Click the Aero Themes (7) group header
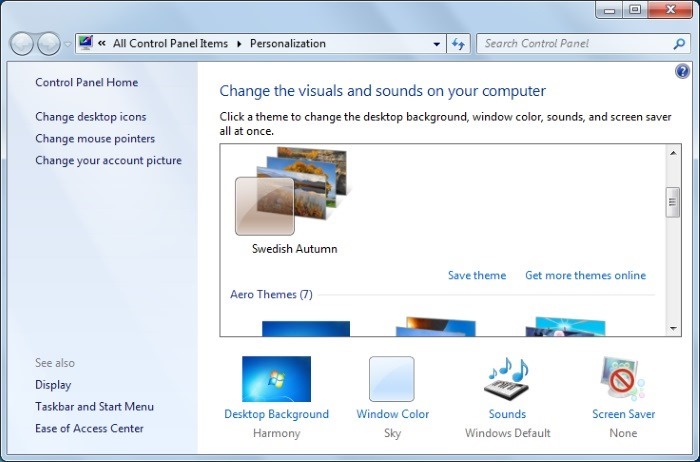Screen dimensions: 700x462 [x=271, y=295]
